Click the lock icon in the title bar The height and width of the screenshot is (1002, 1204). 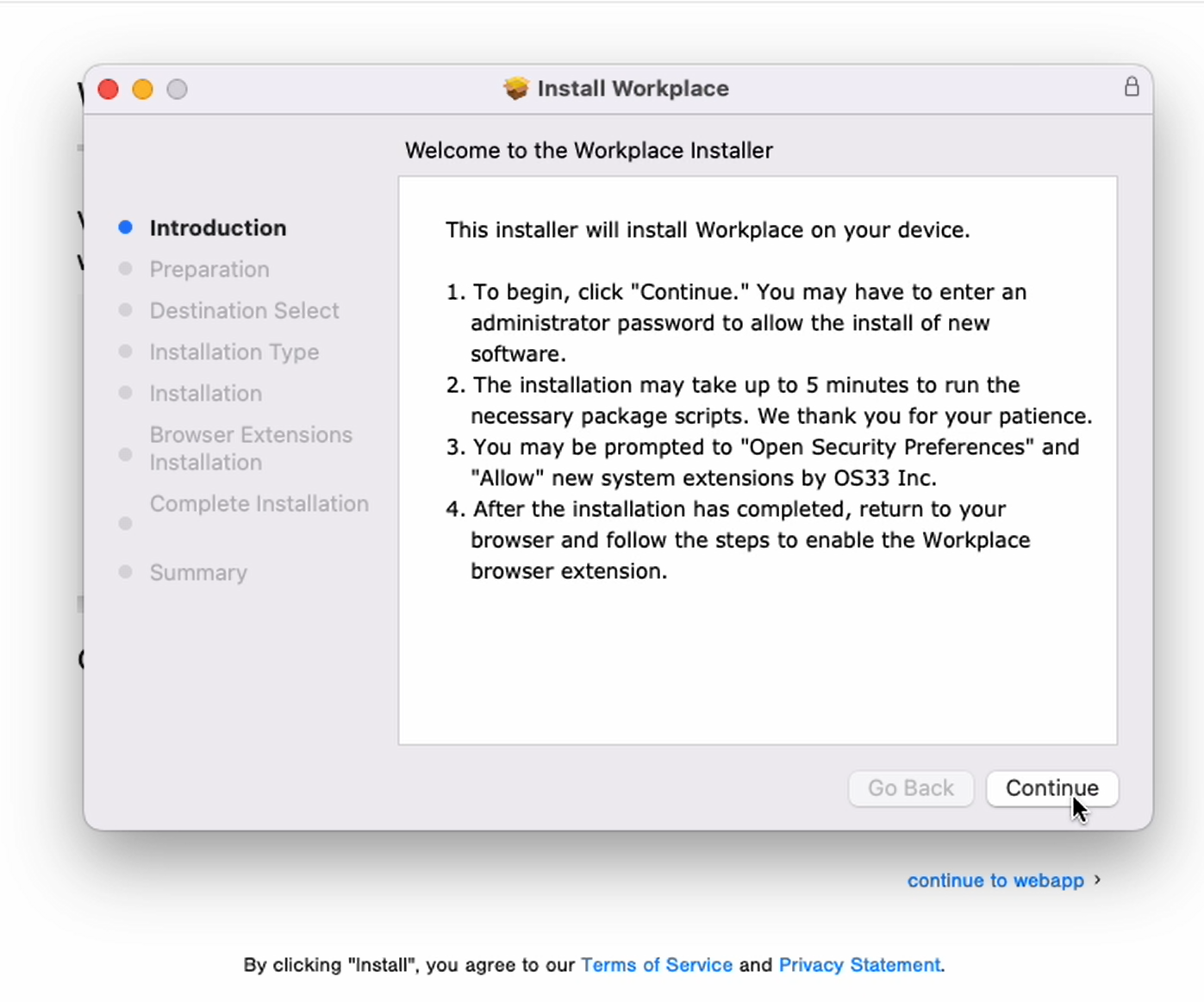[x=1131, y=87]
